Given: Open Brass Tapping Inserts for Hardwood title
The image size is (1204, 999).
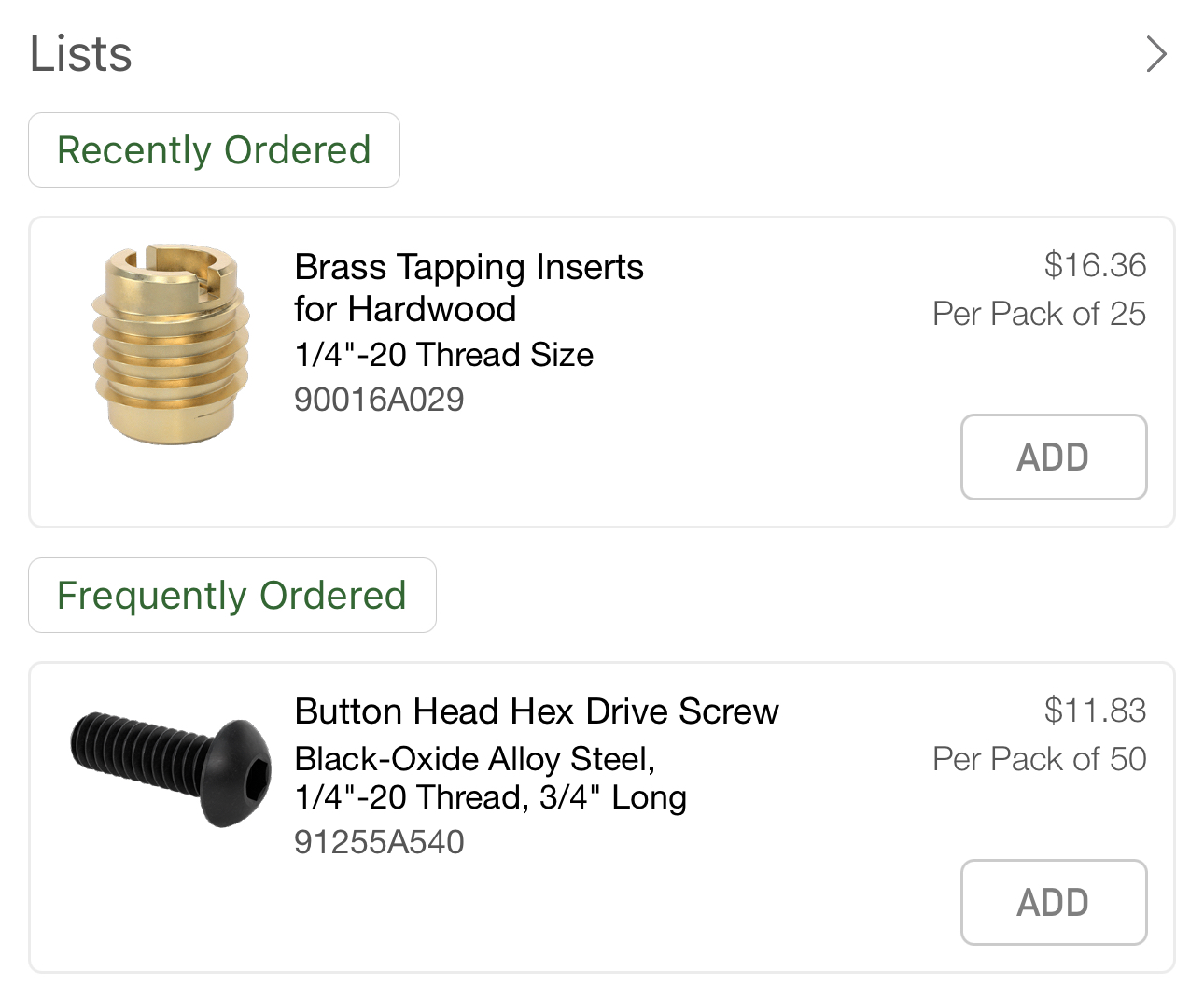Looking at the screenshot, I should pos(469,288).
